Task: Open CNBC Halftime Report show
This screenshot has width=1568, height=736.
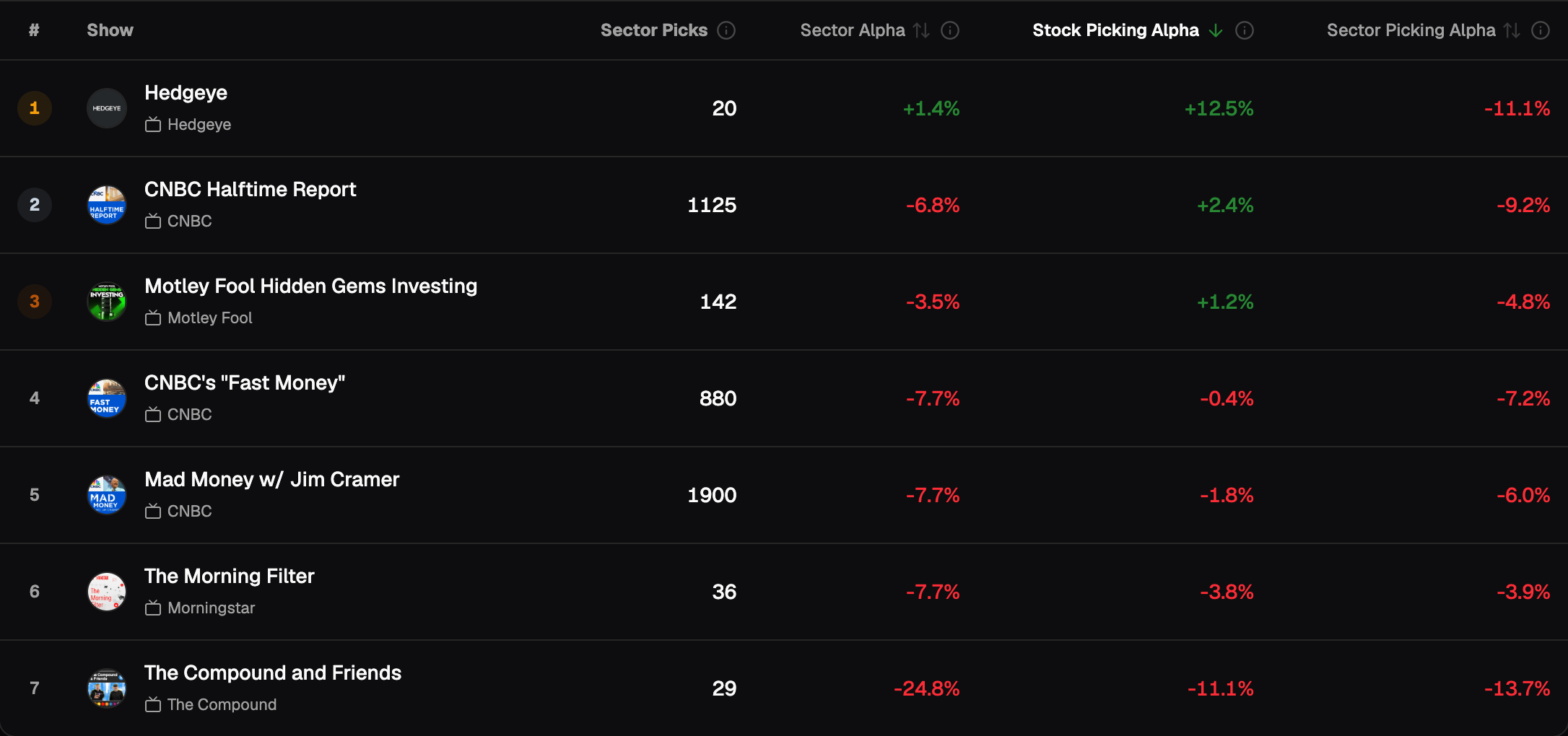Action: (x=251, y=190)
